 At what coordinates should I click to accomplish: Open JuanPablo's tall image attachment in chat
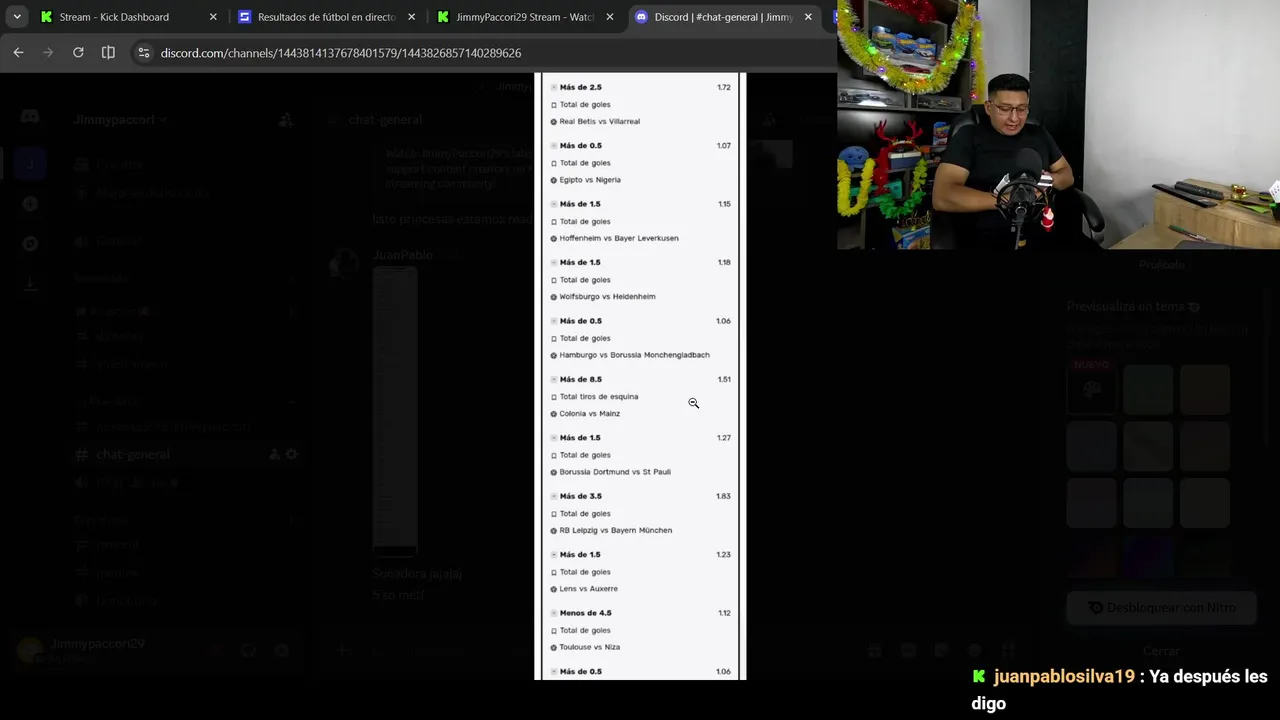pos(394,409)
